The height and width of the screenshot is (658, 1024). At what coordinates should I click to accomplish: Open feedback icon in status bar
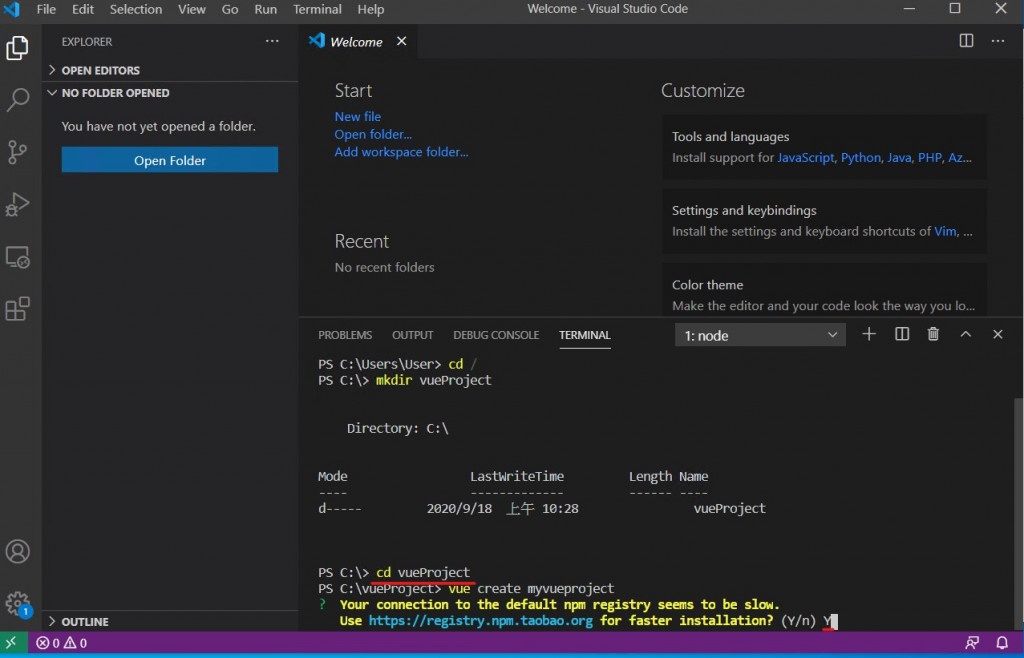coord(972,643)
